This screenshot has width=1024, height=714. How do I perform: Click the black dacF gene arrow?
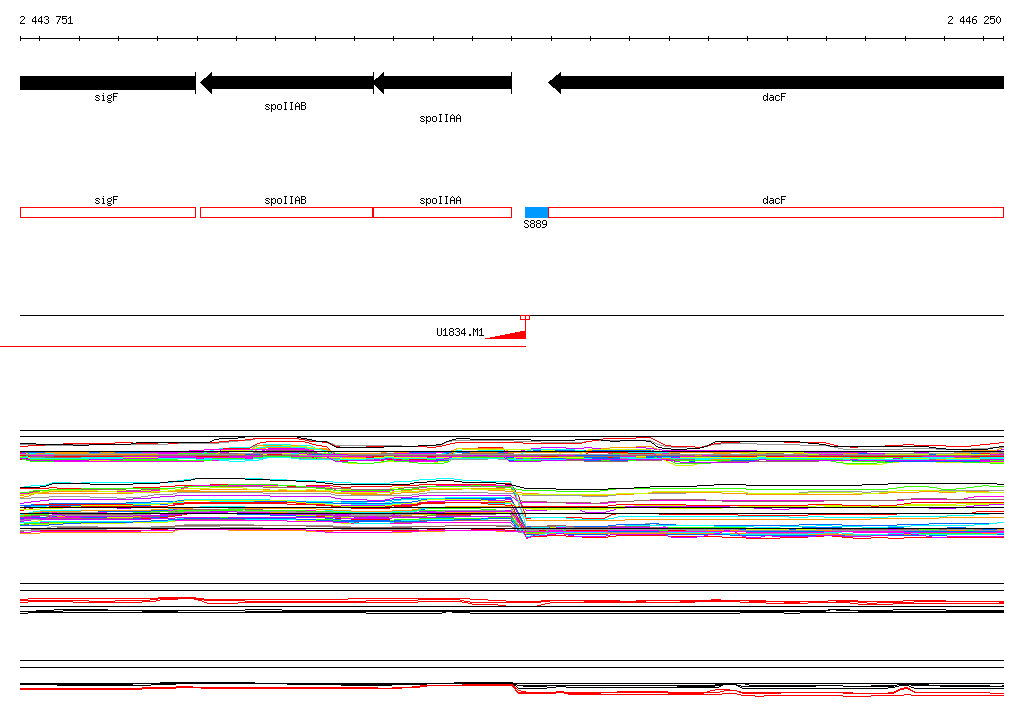[776, 83]
